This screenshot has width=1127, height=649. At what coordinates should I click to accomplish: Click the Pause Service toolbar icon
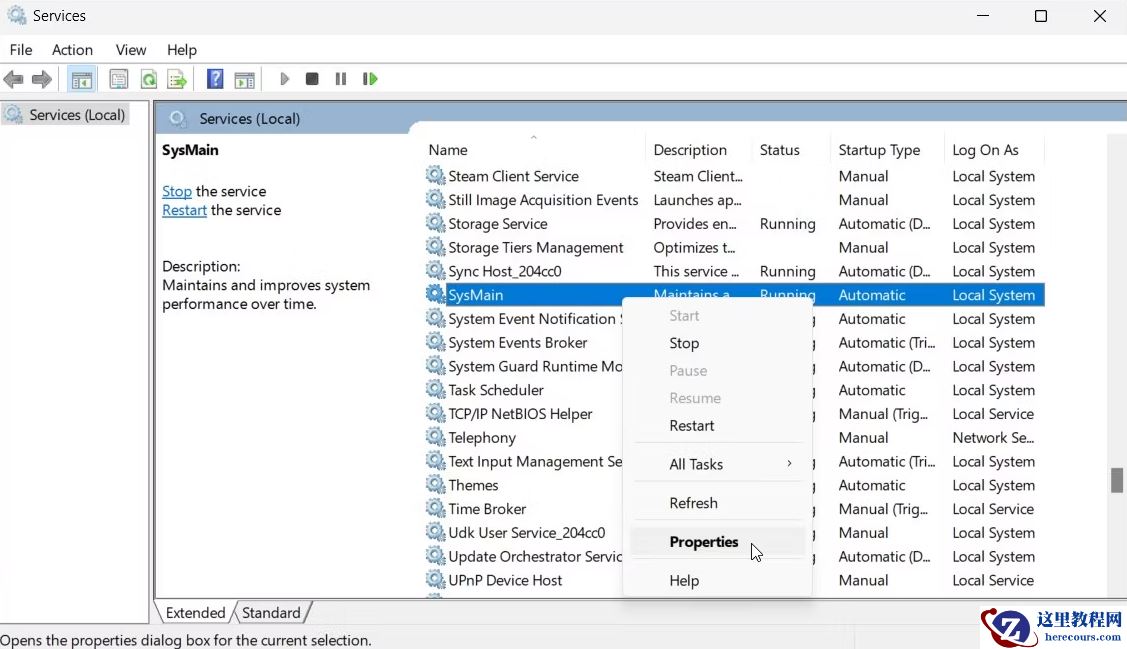point(341,78)
